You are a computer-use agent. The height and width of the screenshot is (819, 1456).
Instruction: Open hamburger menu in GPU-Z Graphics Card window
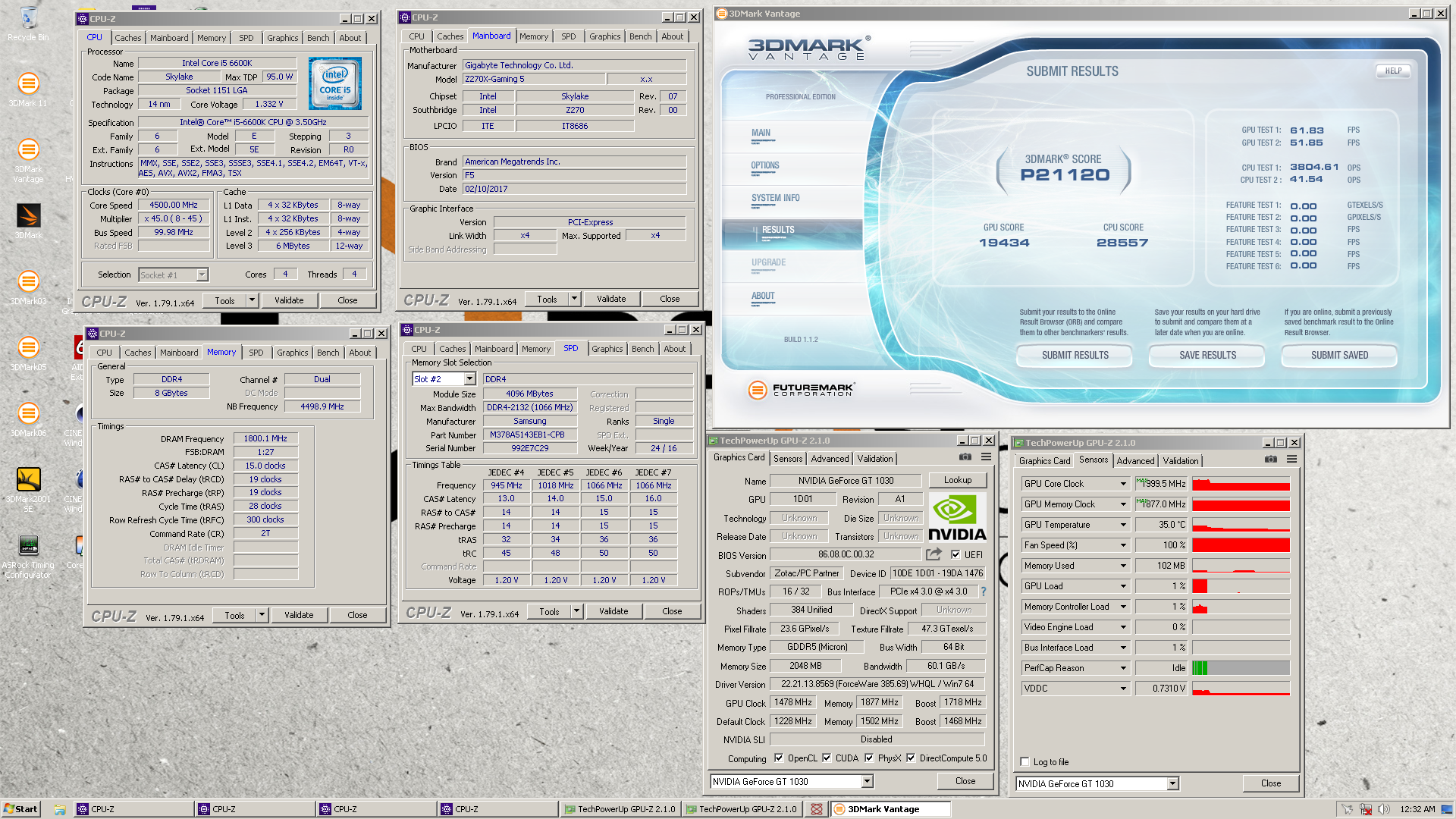tap(986, 457)
